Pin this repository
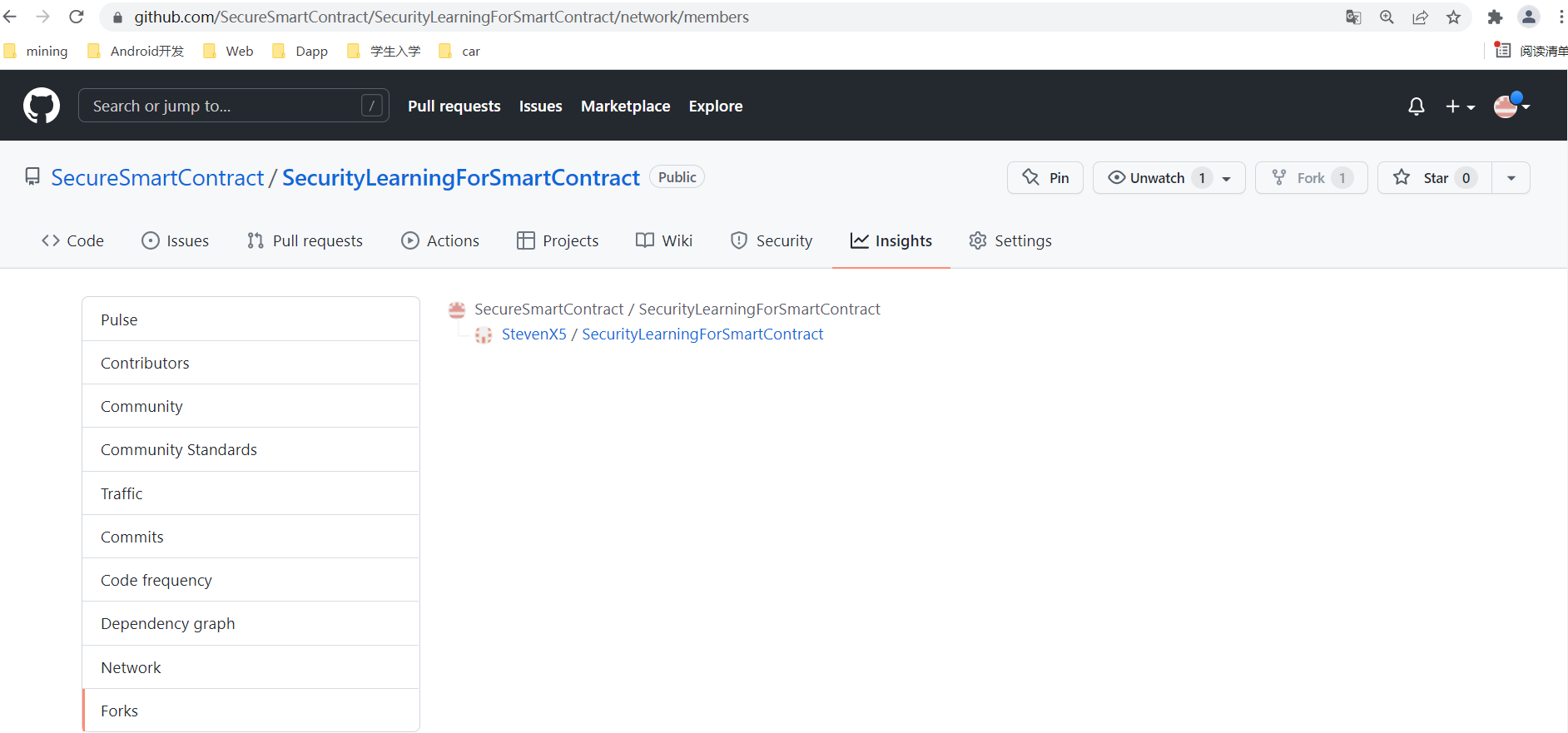The height and width of the screenshot is (733, 1568). (x=1045, y=177)
